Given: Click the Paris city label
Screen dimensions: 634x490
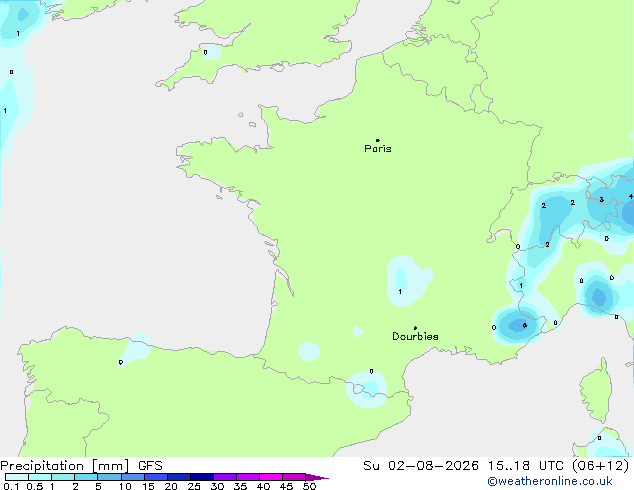Looking at the screenshot, I should coord(378,149).
